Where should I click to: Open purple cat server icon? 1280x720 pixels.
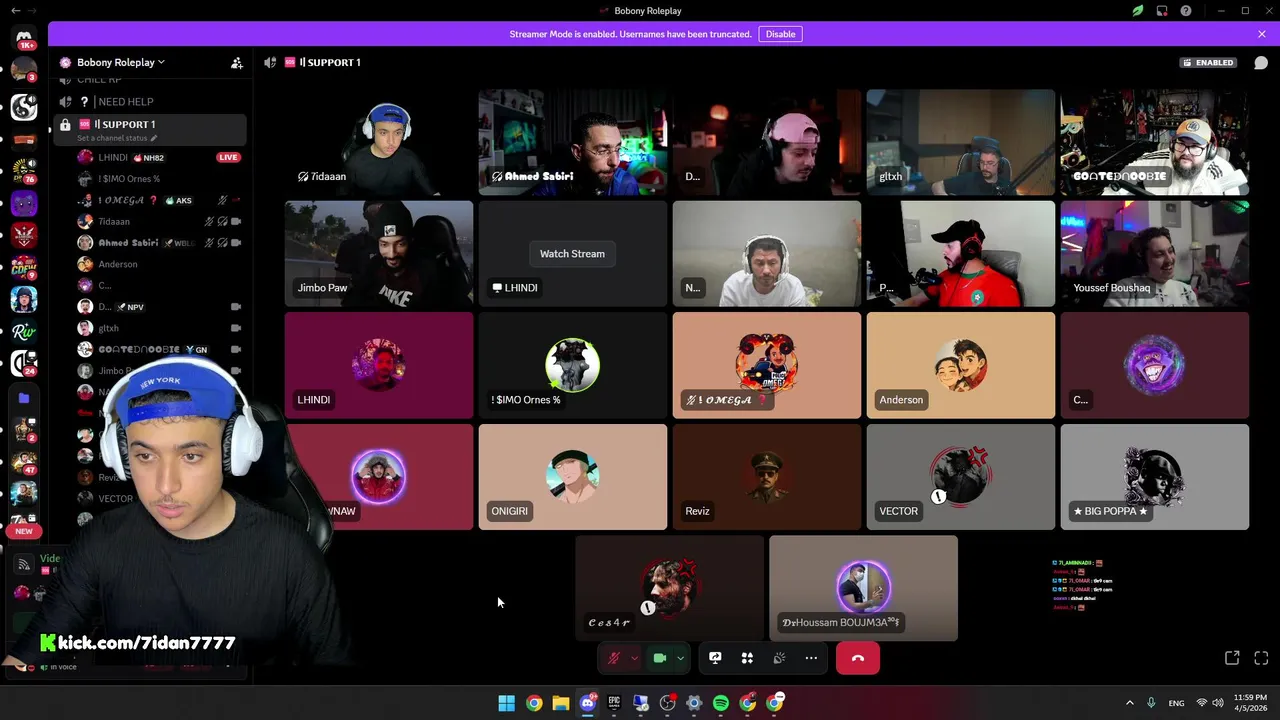[x=24, y=204]
